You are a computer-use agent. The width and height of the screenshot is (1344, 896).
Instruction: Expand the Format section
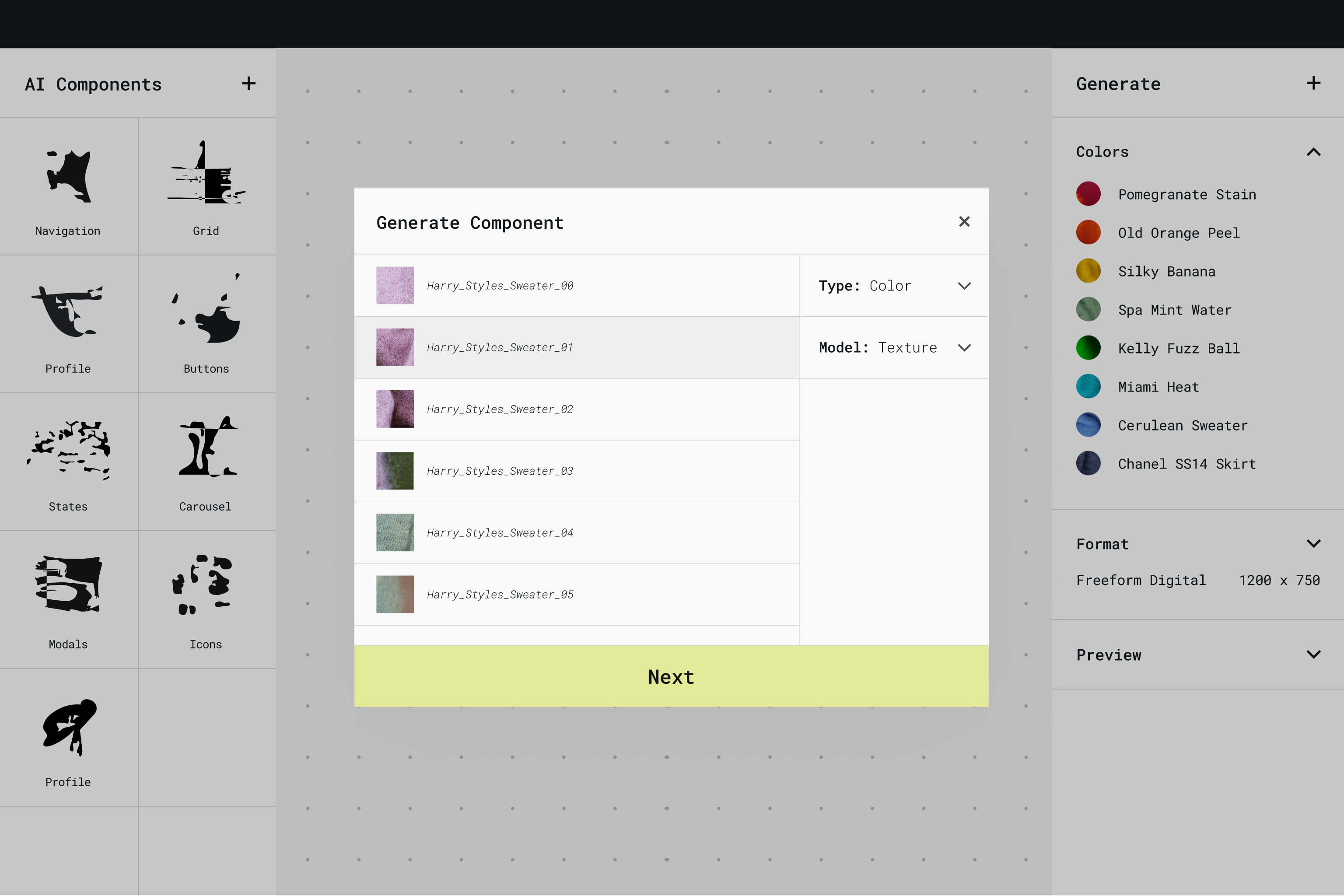click(1313, 543)
